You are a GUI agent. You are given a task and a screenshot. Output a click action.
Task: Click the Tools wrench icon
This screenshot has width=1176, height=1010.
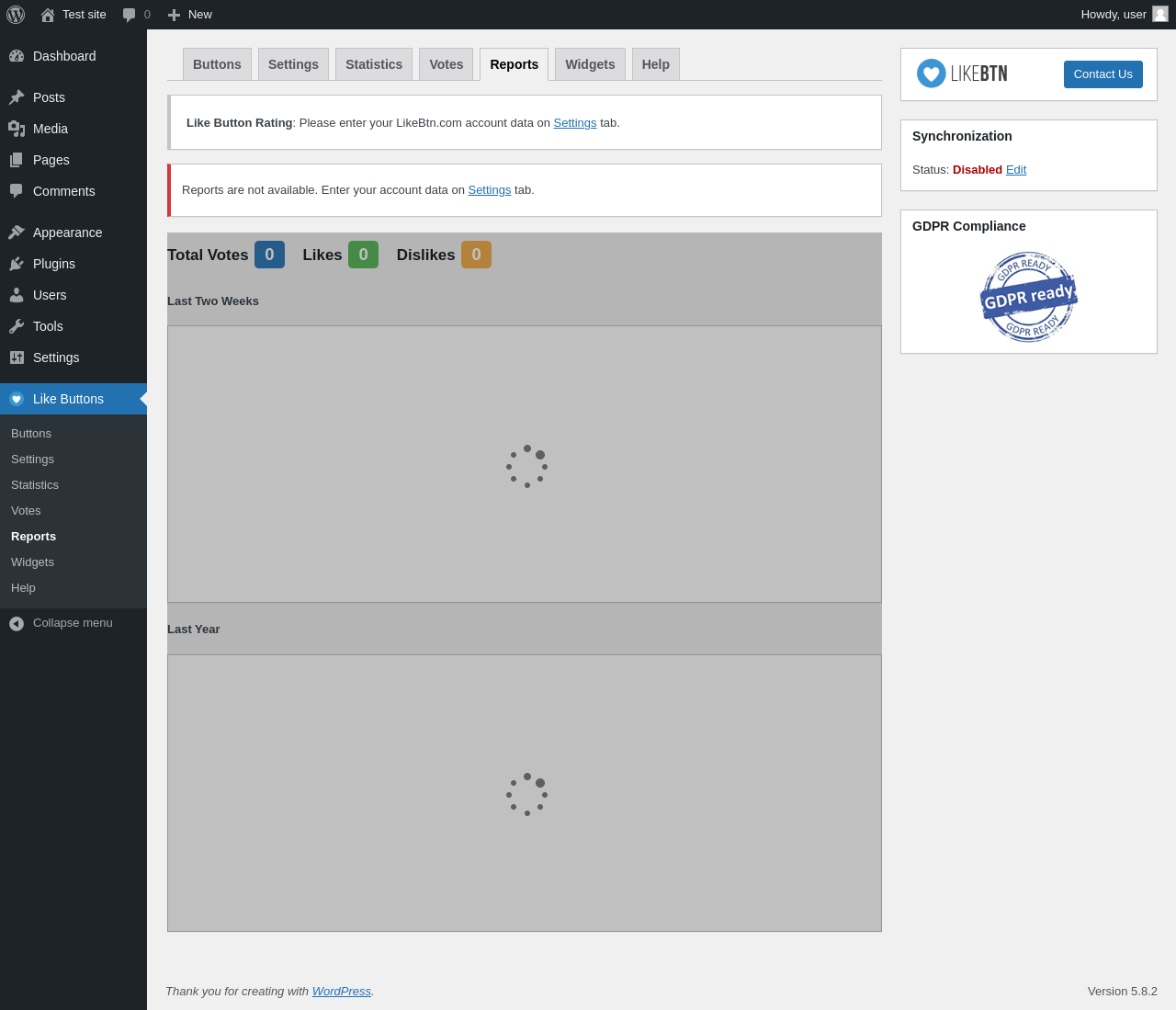[x=17, y=326]
